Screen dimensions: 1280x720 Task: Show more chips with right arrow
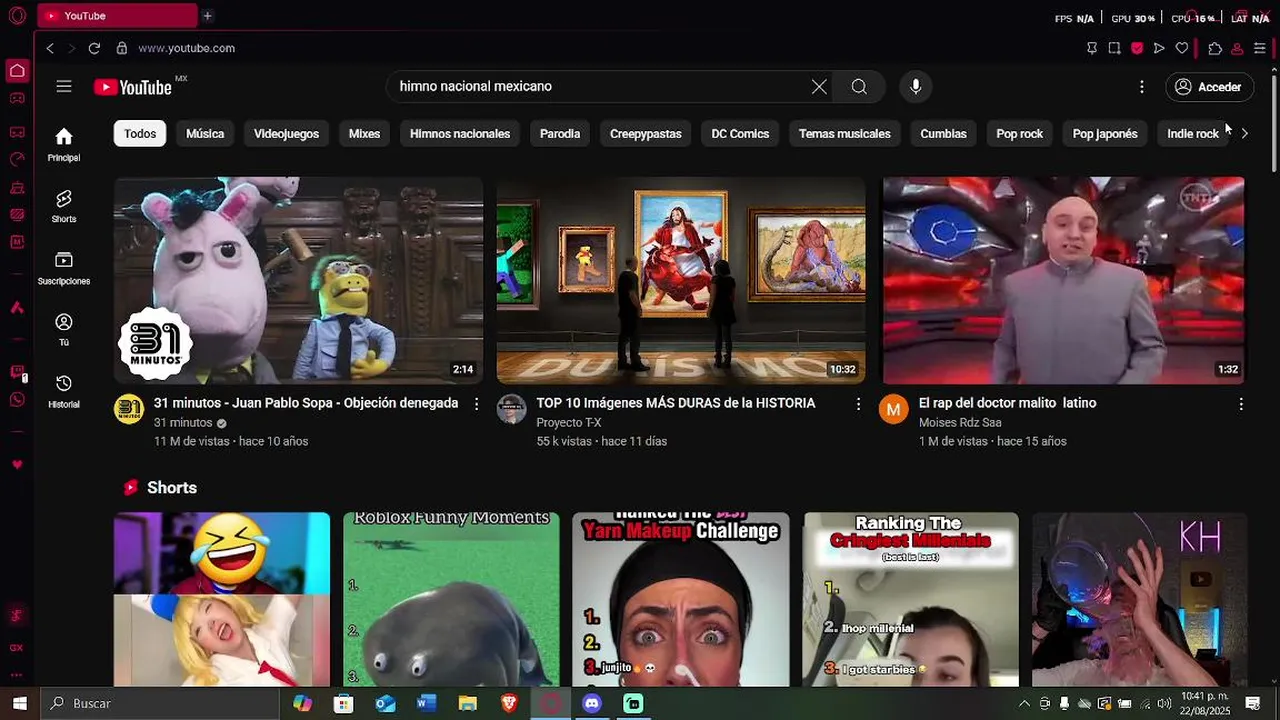pos(1244,134)
